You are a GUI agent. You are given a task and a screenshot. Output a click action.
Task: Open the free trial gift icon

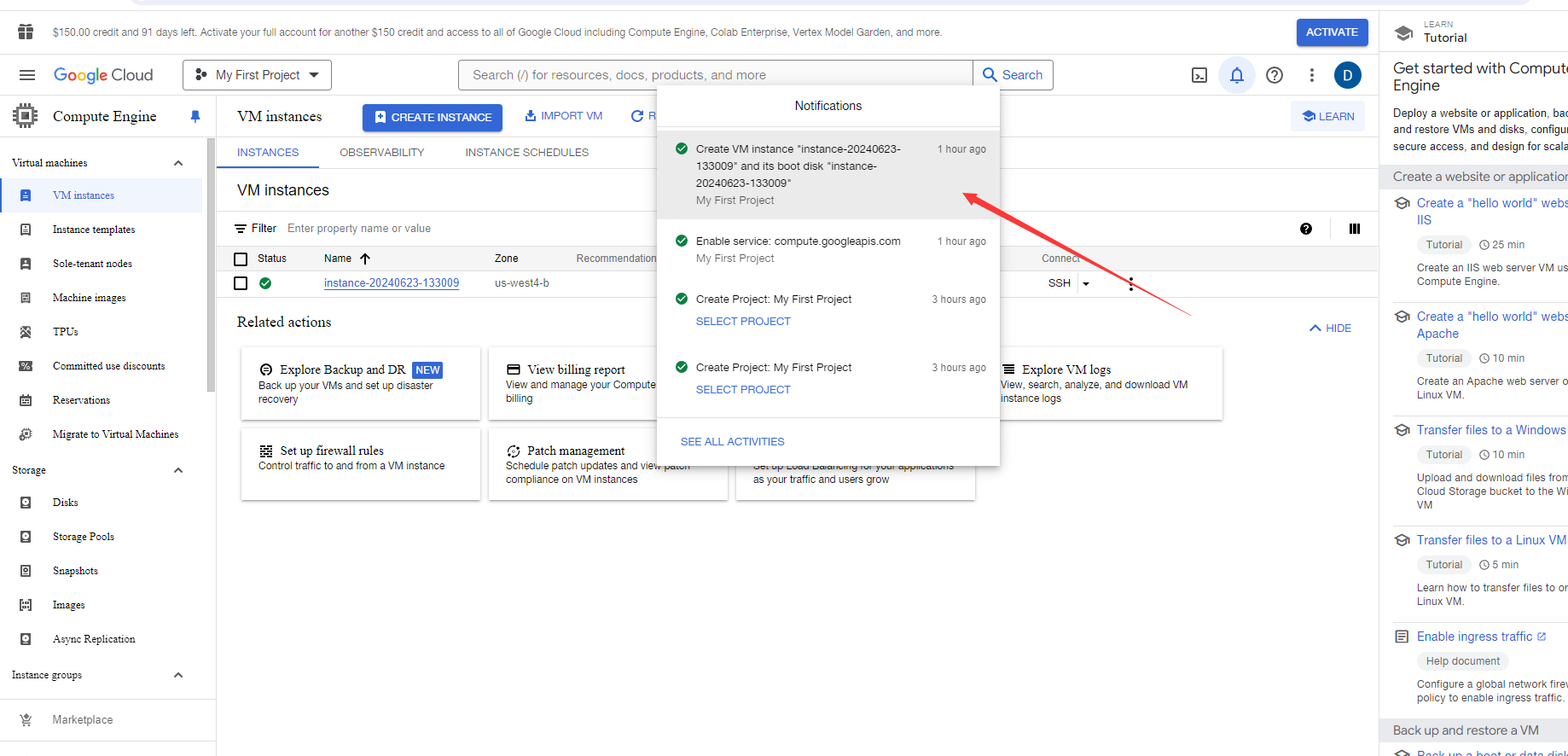tap(26, 32)
